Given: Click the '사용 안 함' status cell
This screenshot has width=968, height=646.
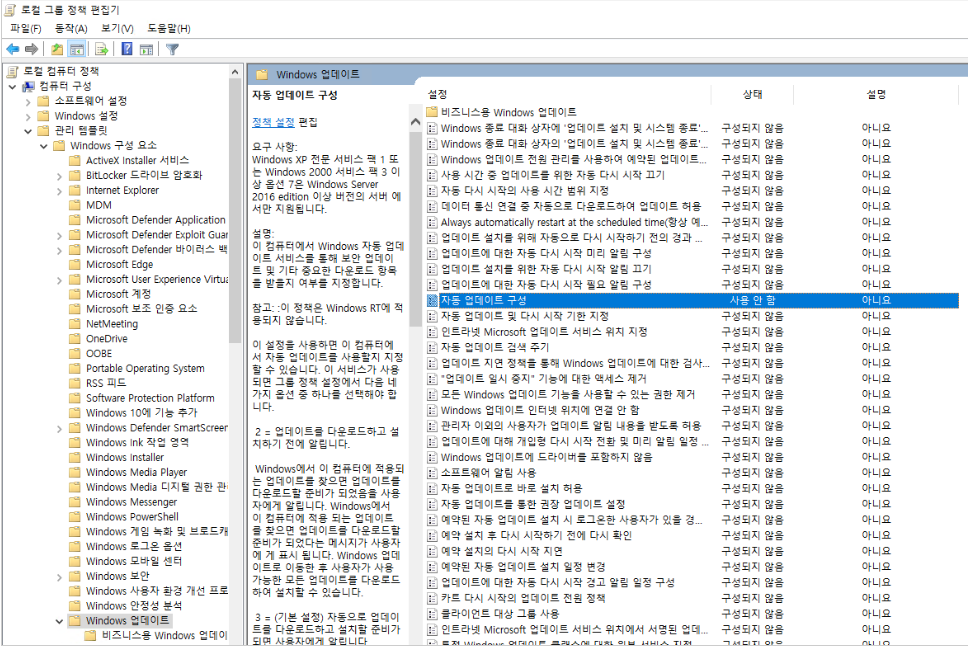Looking at the screenshot, I should [x=753, y=300].
